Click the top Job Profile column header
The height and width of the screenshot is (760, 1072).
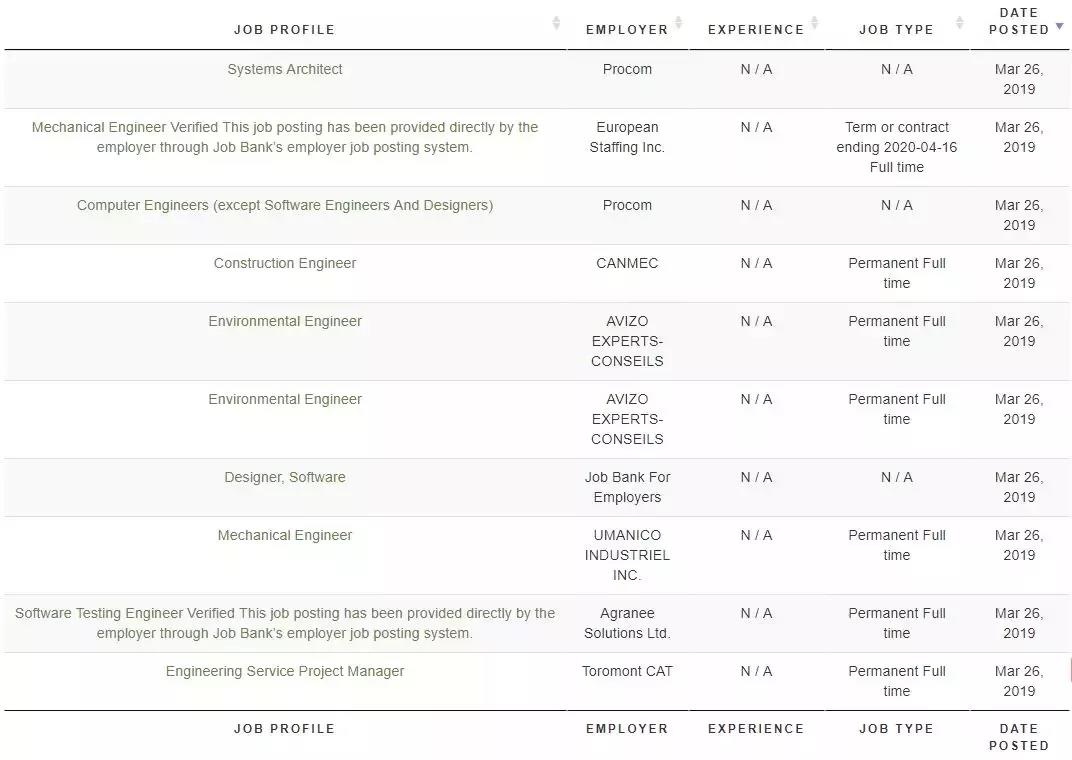click(284, 29)
